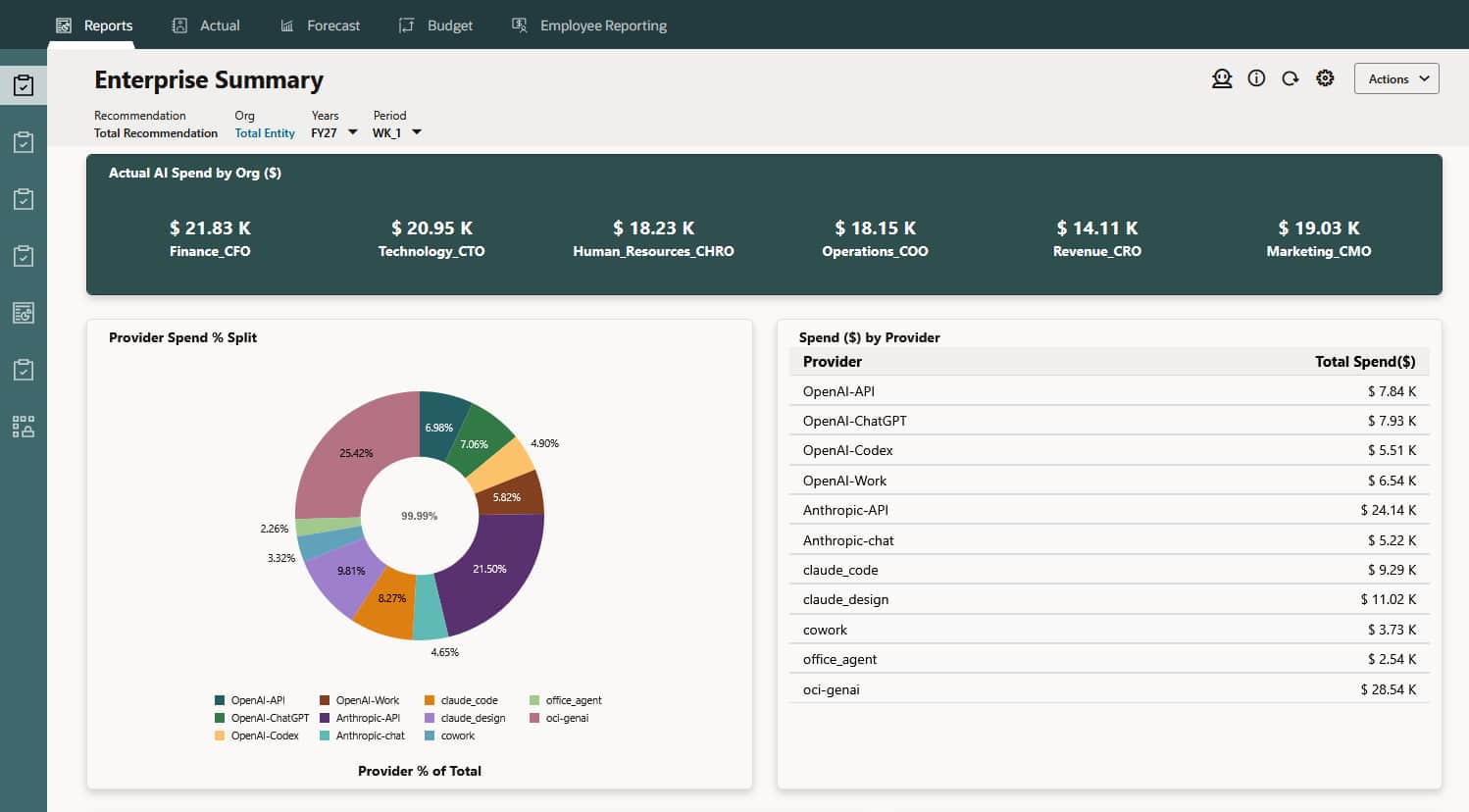This screenshot has height=812, width=1469.
Task: Refresh the dashboard with the refresh icon
Action: [1291, 78]
